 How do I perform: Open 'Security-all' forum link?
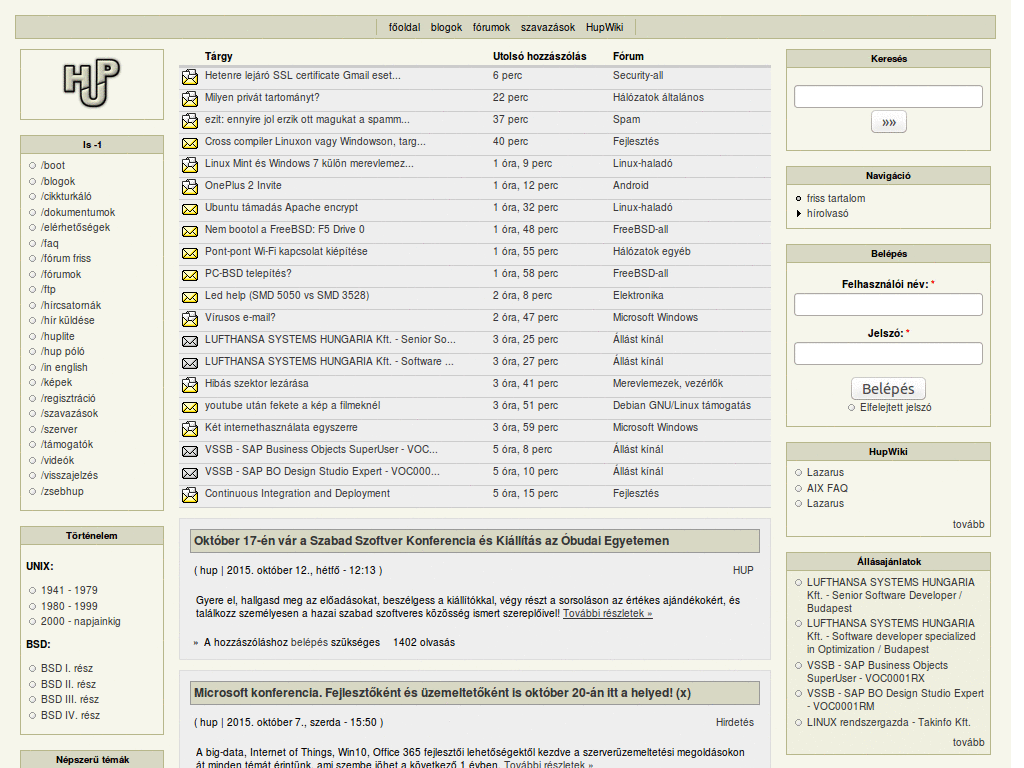[637, 75]
